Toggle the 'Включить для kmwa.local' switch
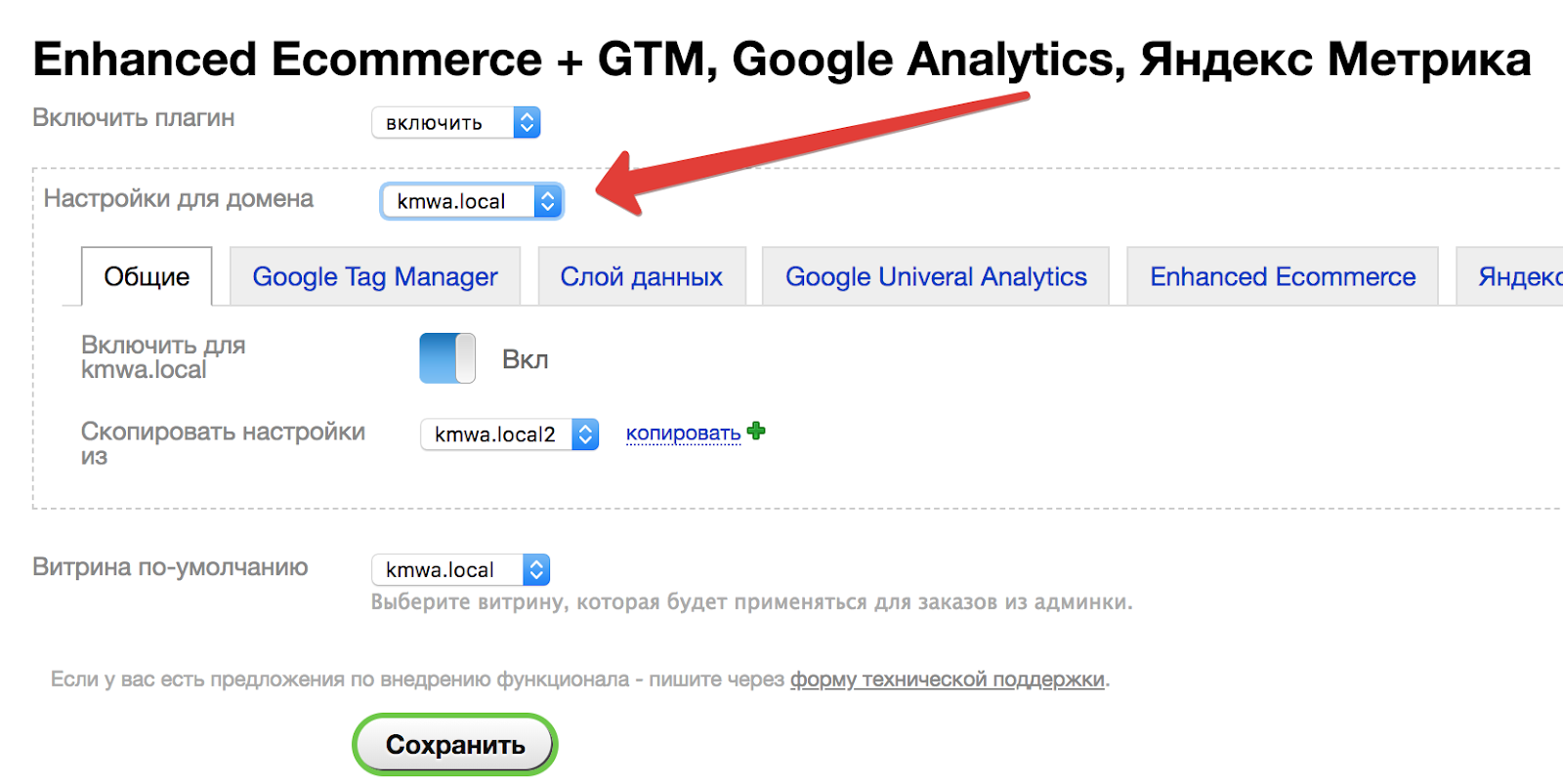The width and height of the screenshot is (1563, 784). click(447, 358)
